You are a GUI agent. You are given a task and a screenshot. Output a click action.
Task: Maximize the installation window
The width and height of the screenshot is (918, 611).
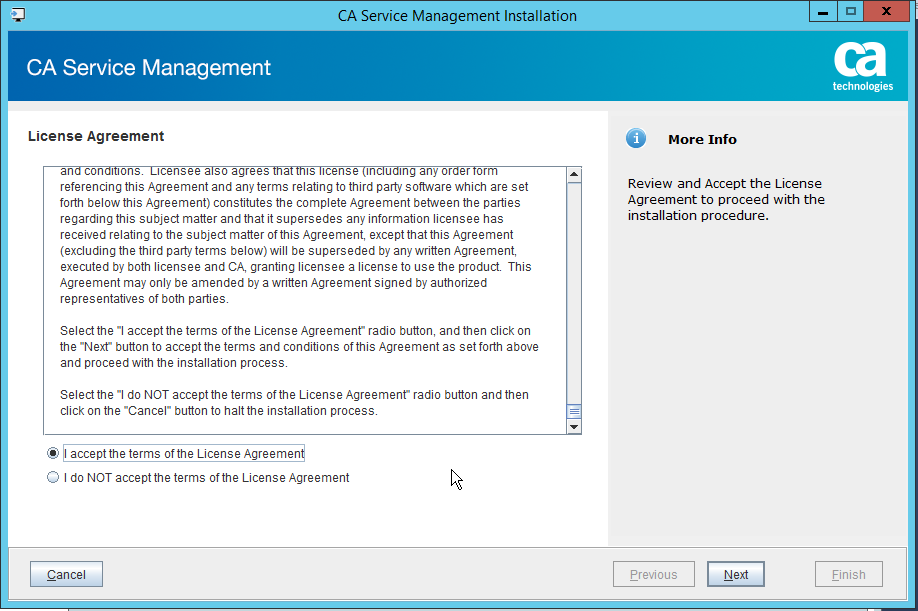pyautogui.click(x=851, y=11)
